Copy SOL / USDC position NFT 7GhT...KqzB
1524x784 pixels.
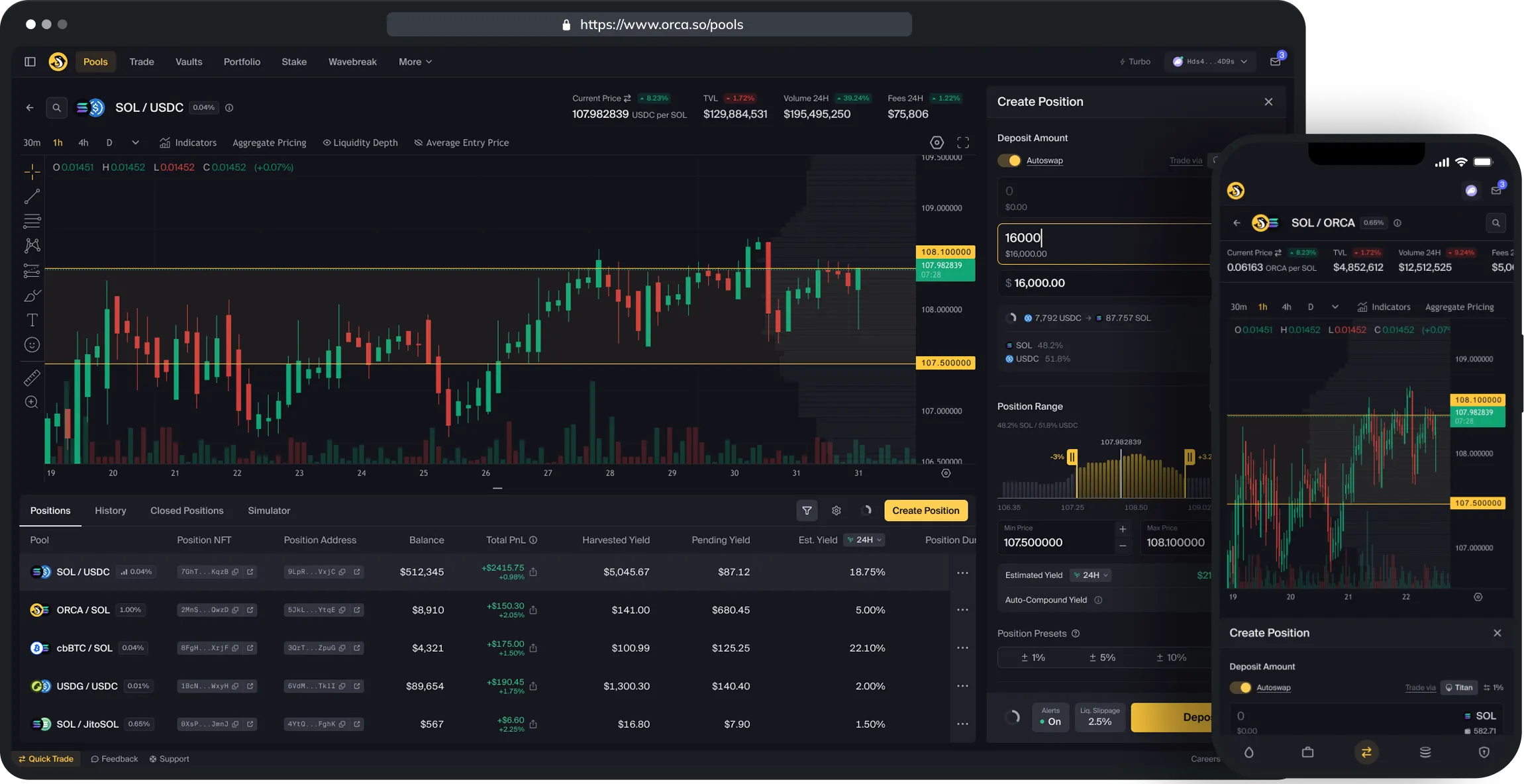coord(235,571)
